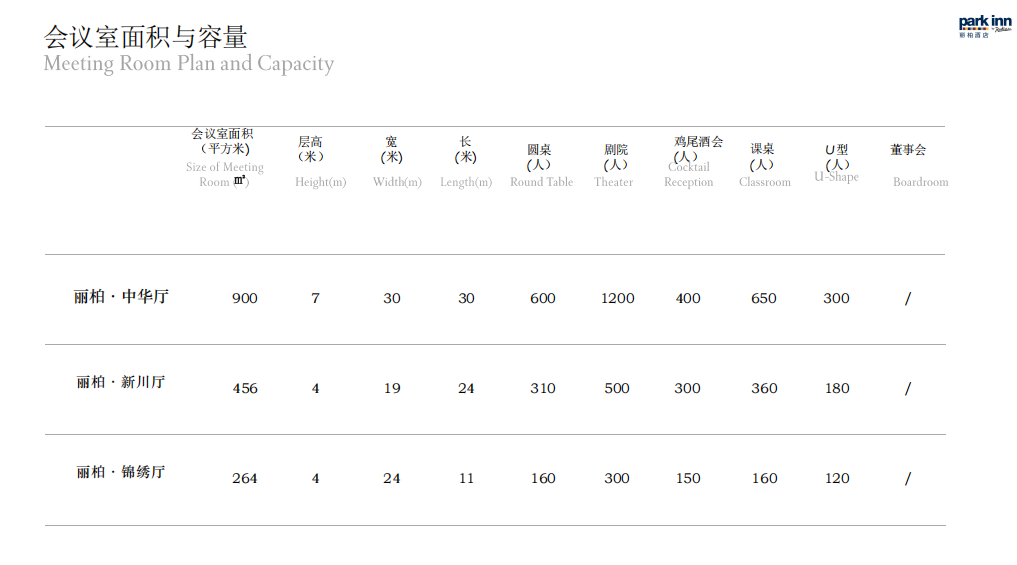Screen dimensions: 1017x565
Task: Click the Size of Meeting Room header
Action: (224, 174)
